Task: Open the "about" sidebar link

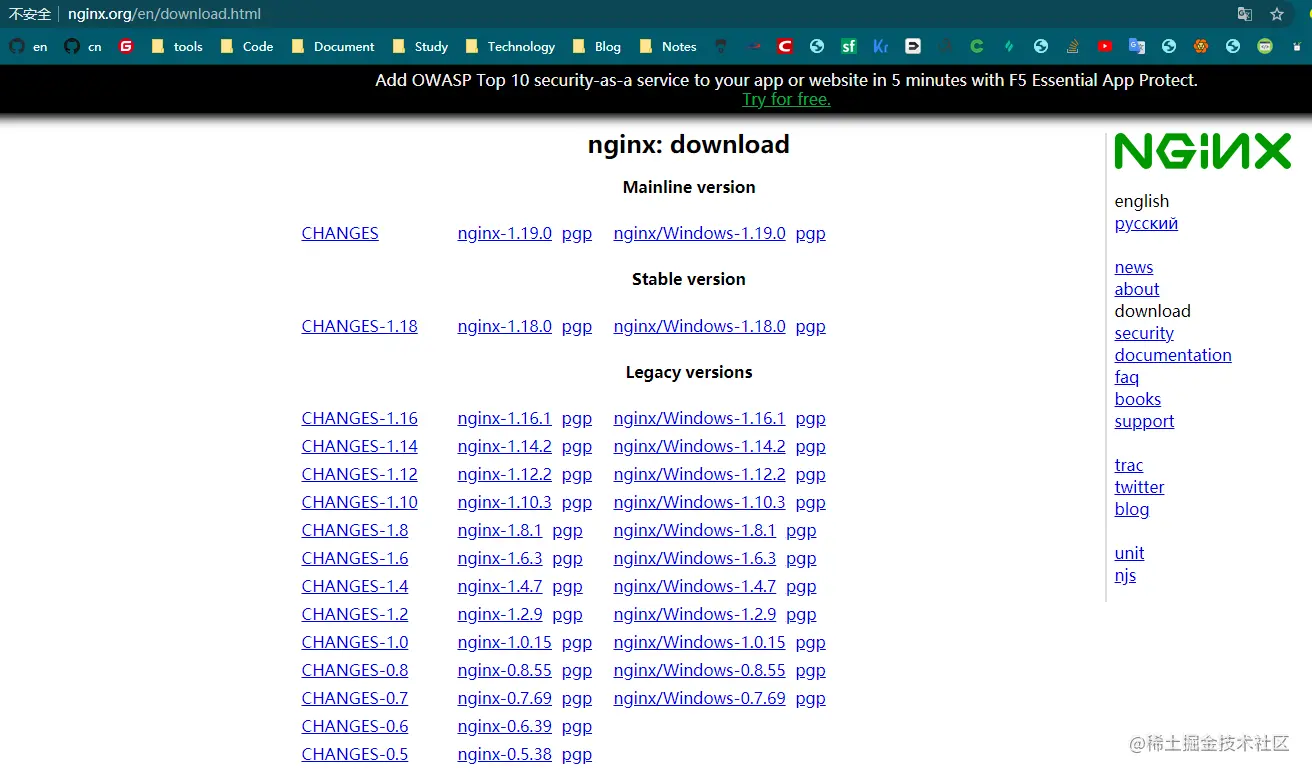Action: (1137, 289)
